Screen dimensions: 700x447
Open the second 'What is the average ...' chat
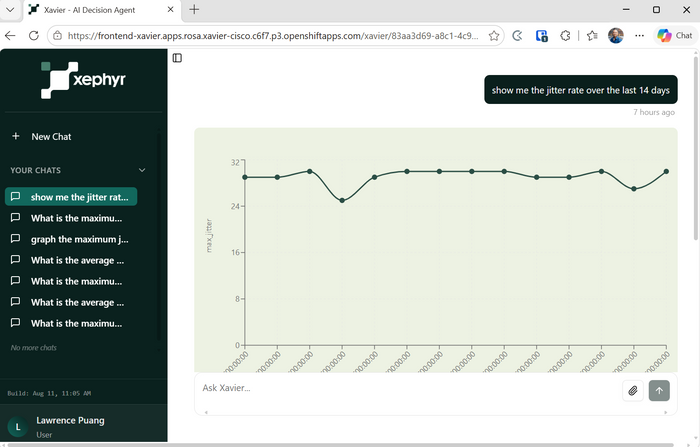[x=71, y=302]
